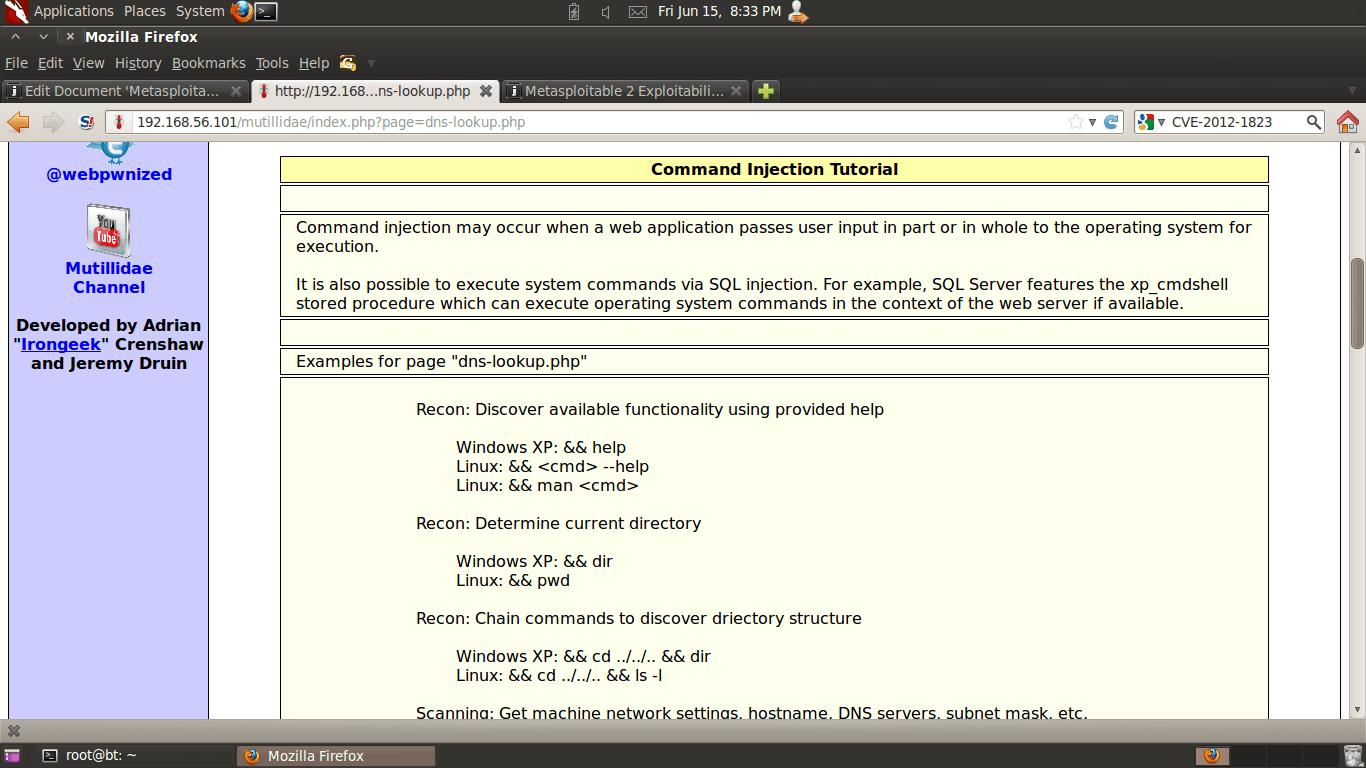
Task: Open the Bookmarks menu
Action: pyautogui.click(x=208, y=63)
